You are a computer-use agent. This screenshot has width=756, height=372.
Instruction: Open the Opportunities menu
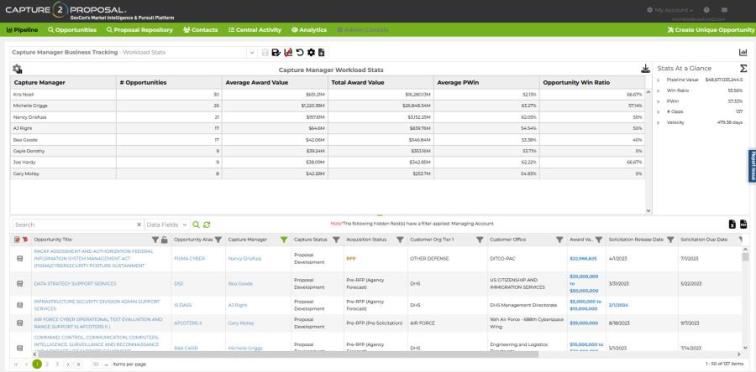pyautogui.click(x=72, y=30)
